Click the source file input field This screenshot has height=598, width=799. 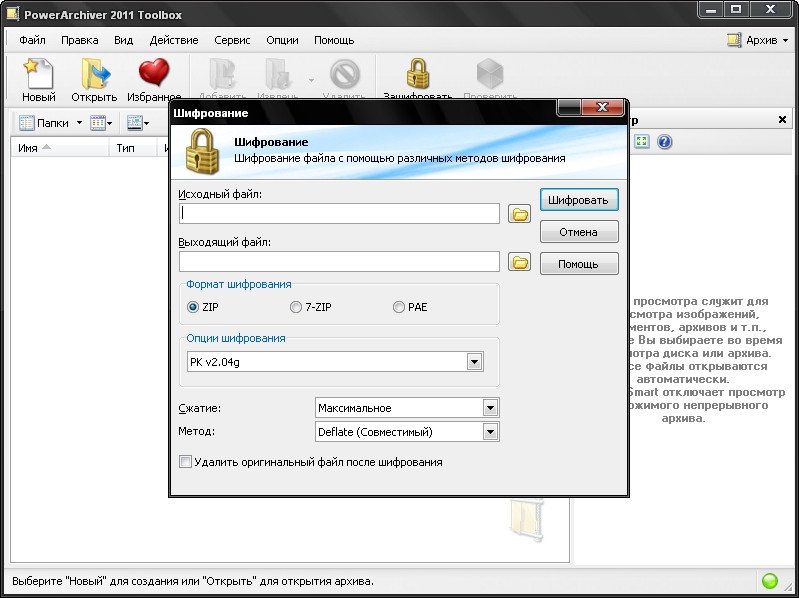[x=339, y=214]
